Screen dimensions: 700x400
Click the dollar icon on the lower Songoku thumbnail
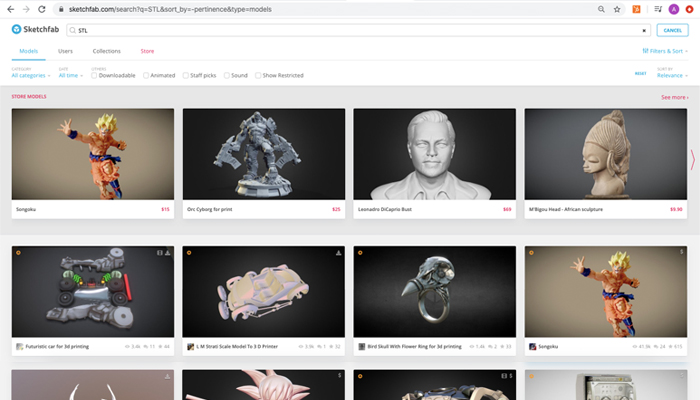(x=681, y=252)
